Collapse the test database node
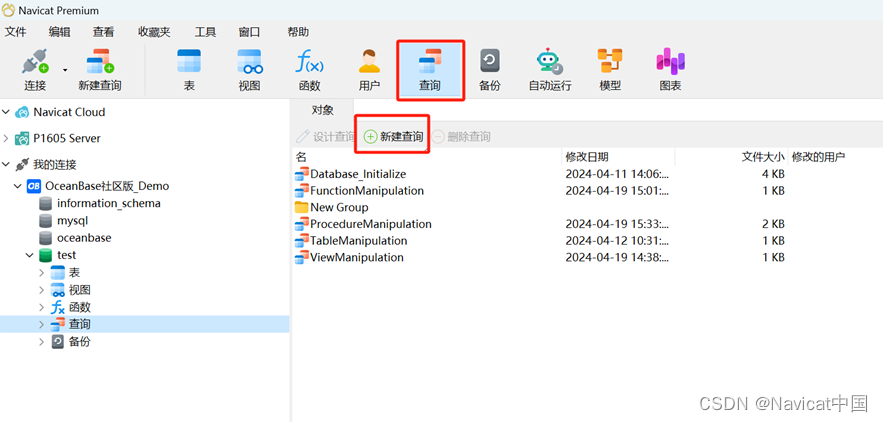 pos(30,255)
